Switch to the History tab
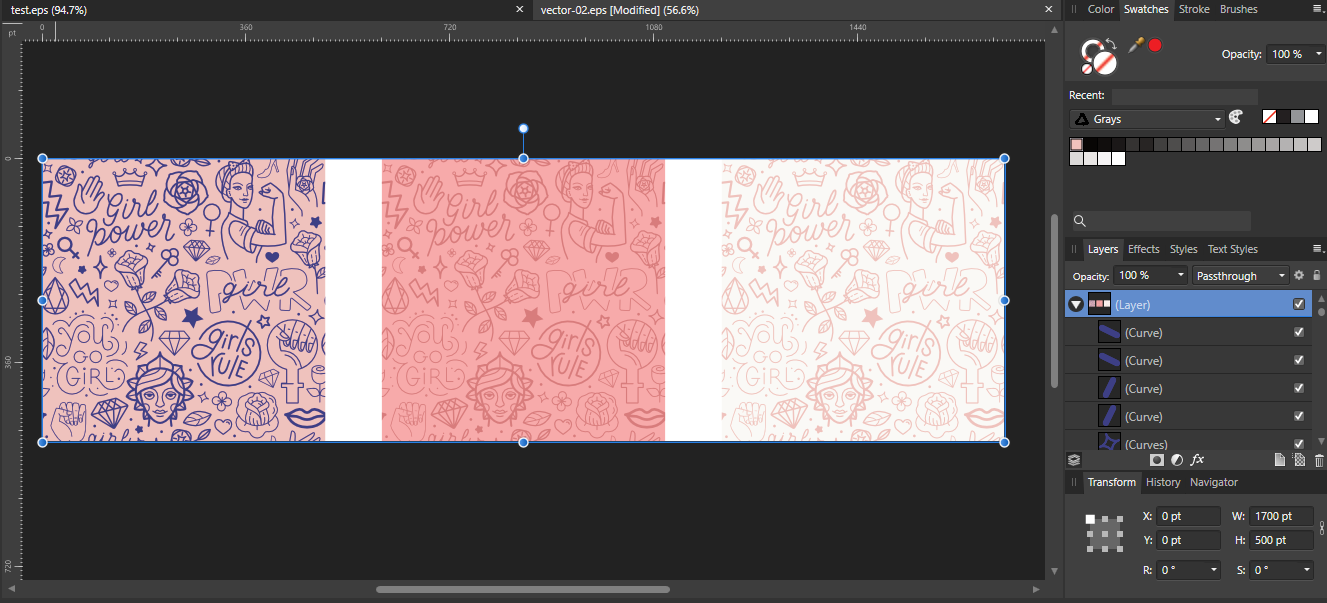The image size is (1327, 603). [x=1163, y=482]
